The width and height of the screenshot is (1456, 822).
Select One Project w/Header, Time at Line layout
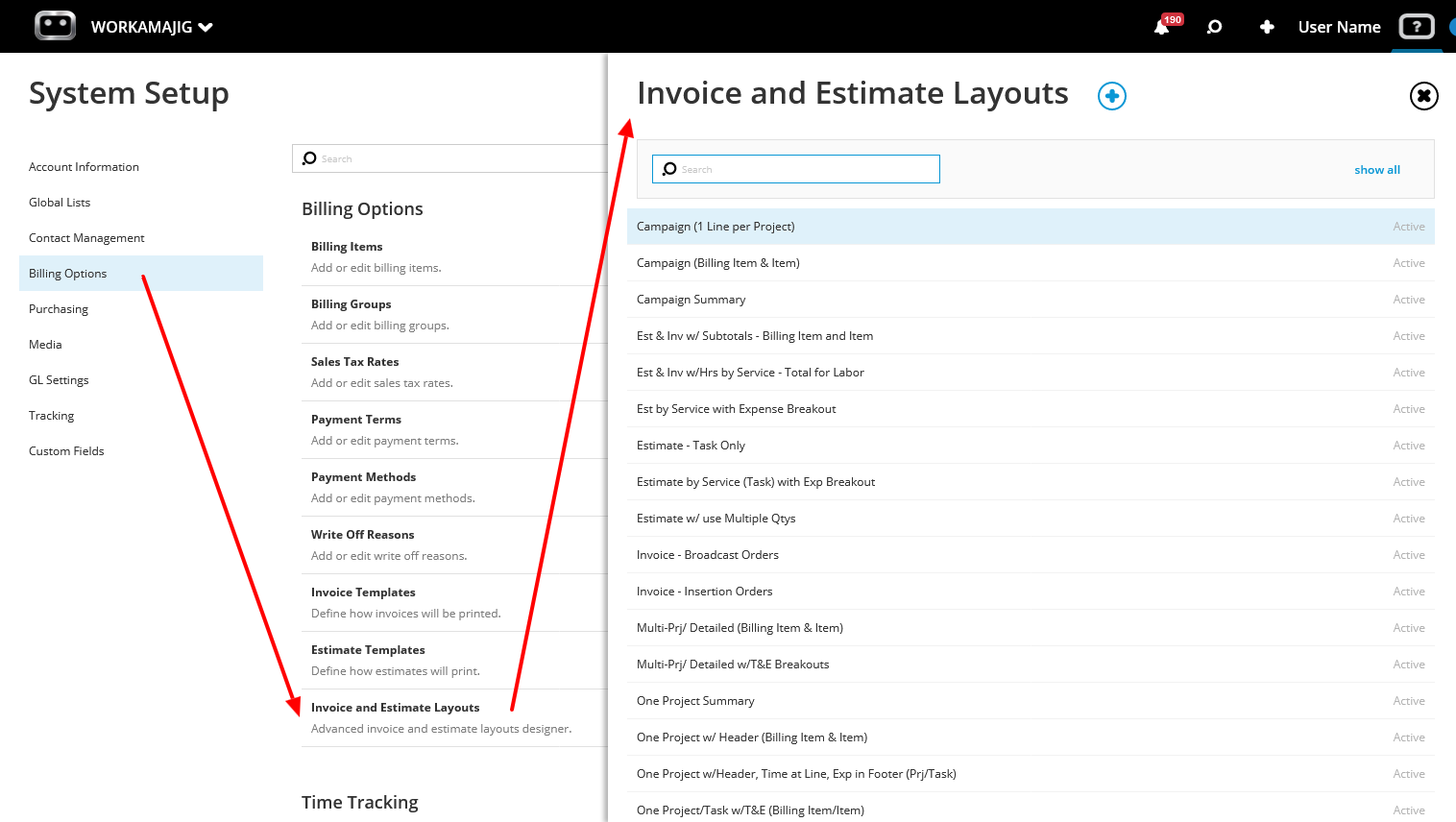coord(1031,774)
